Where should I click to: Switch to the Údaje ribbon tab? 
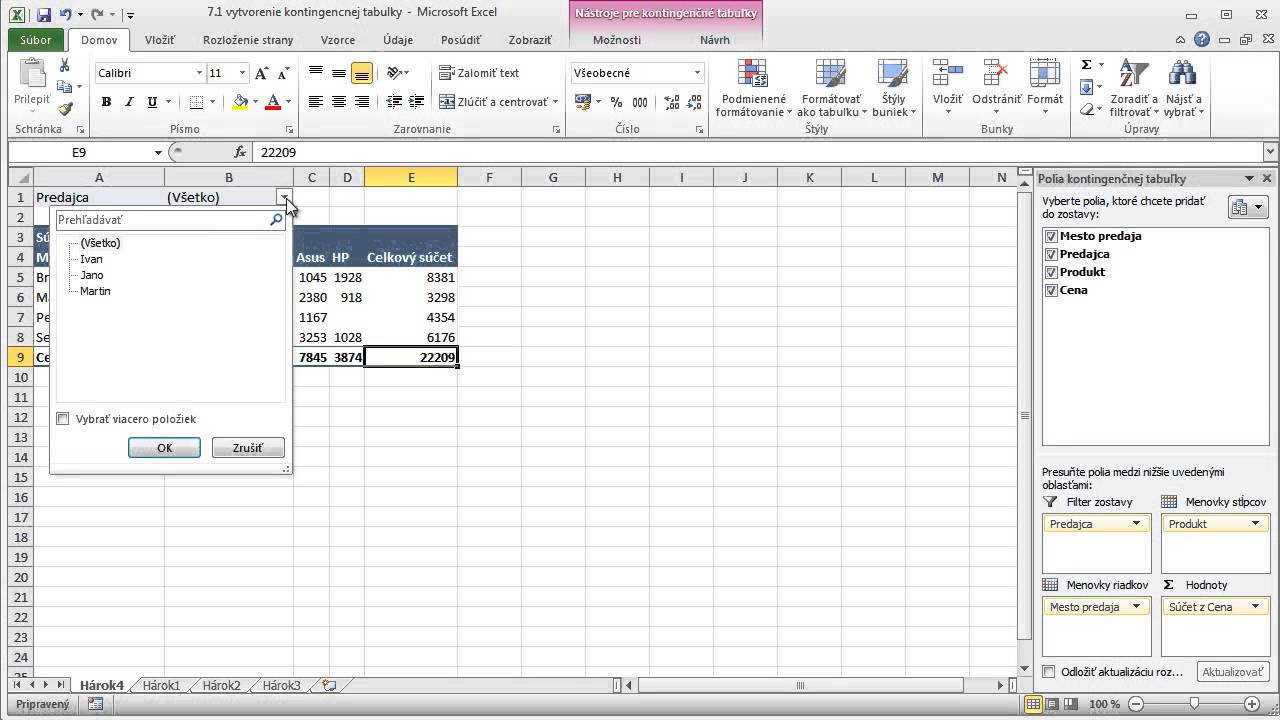pyautogui.click(x=398, y=40)
